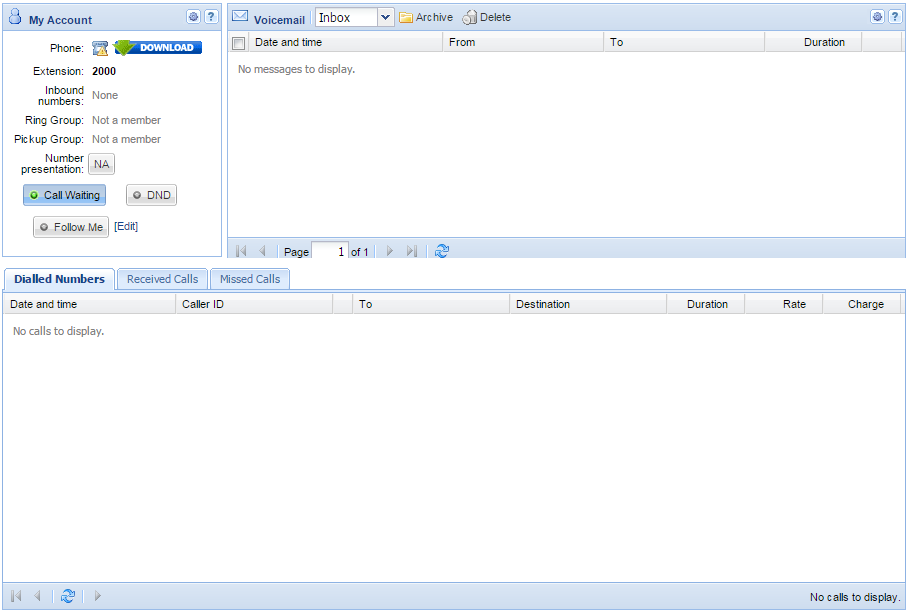Click the softphone Download button
Screen dimensions: 908x612
point(158,47)
